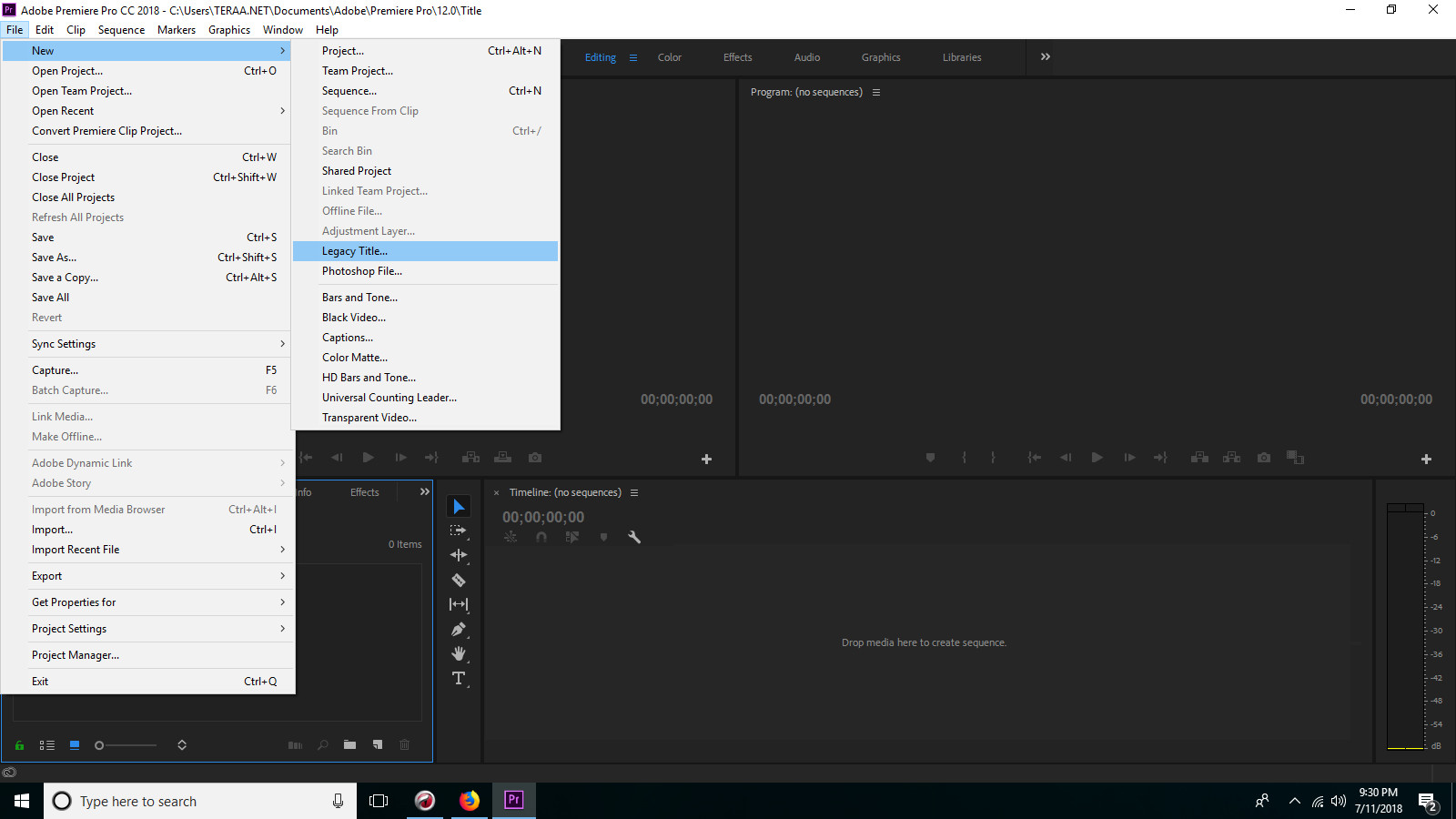Click Find magnifier in Project panel
The width and height of the screenshot is (1456, 819).
pyautogui.click(x=323, y=745)
